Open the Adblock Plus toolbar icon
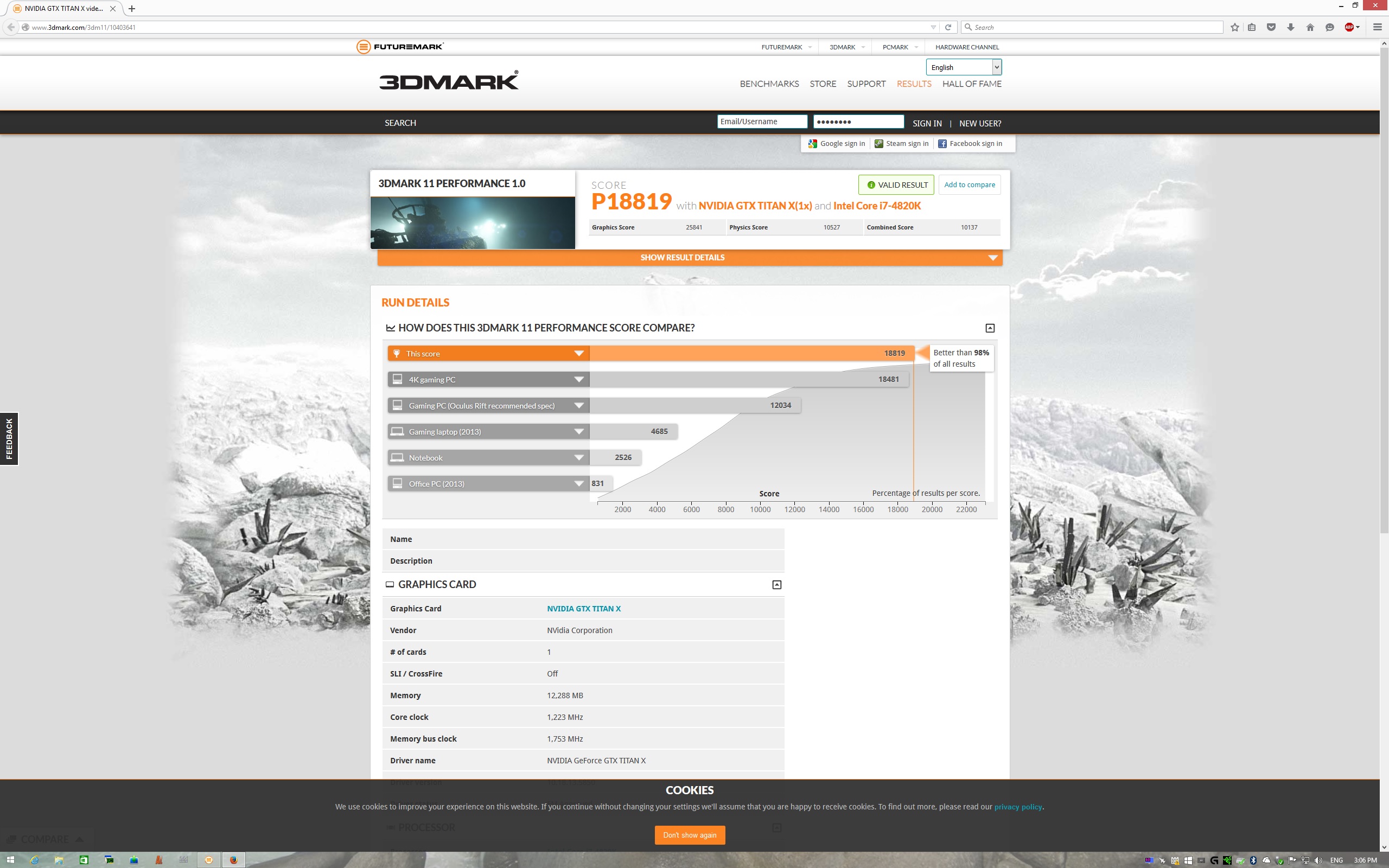1389x868 pixels. click(1349, 27)
